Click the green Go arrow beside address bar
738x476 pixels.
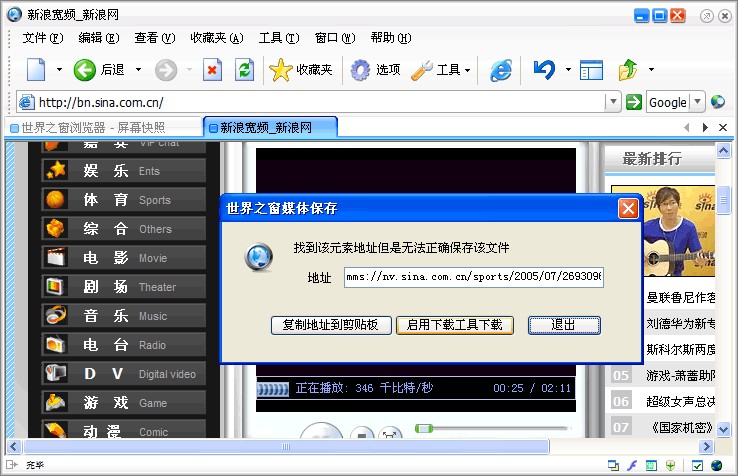pos(634,102)
